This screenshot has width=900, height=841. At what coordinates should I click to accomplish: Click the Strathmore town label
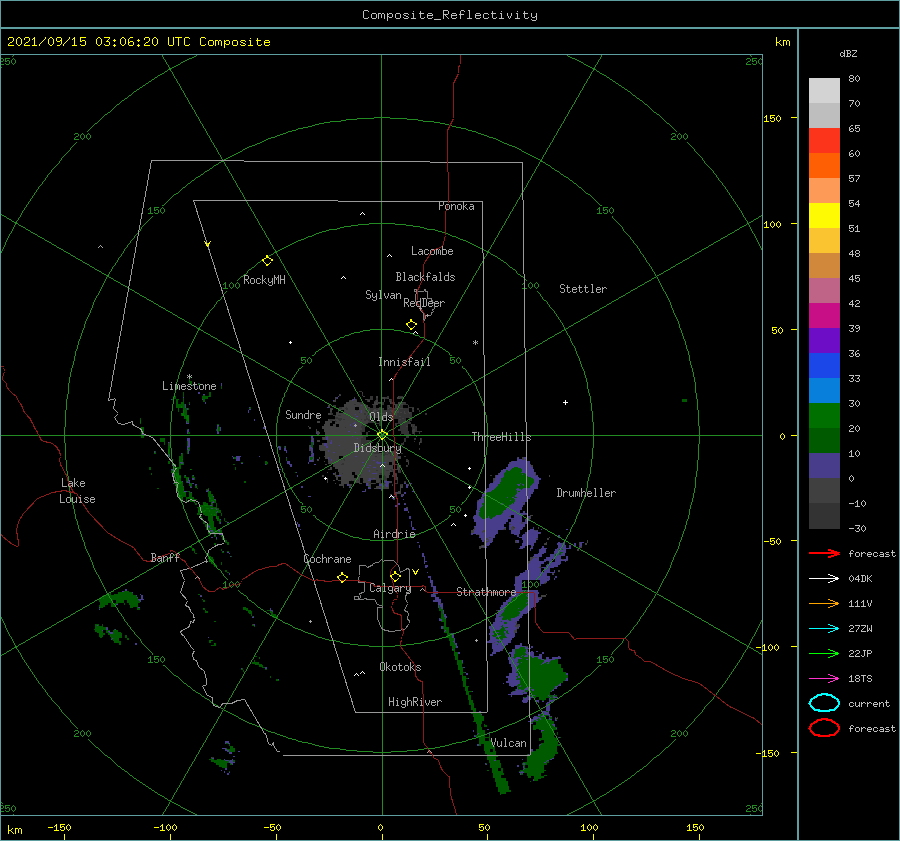(x=486, y=592)
